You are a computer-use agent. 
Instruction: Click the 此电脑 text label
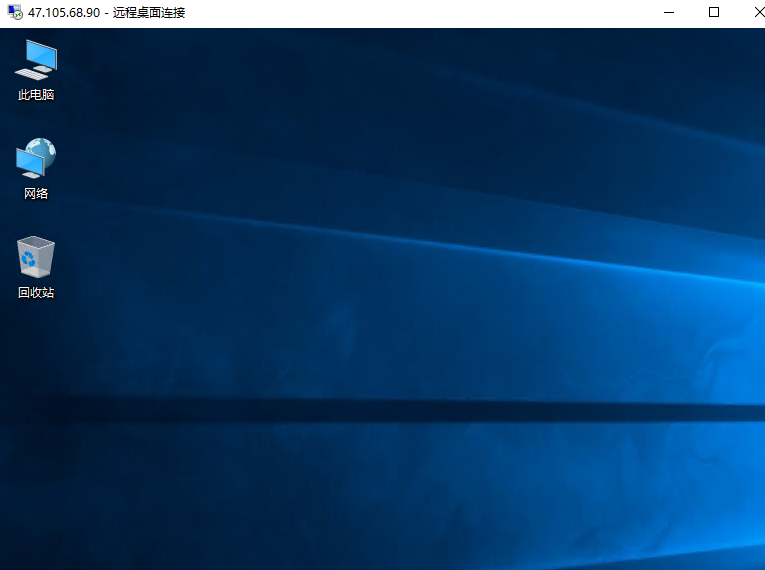tap(35, 95)
